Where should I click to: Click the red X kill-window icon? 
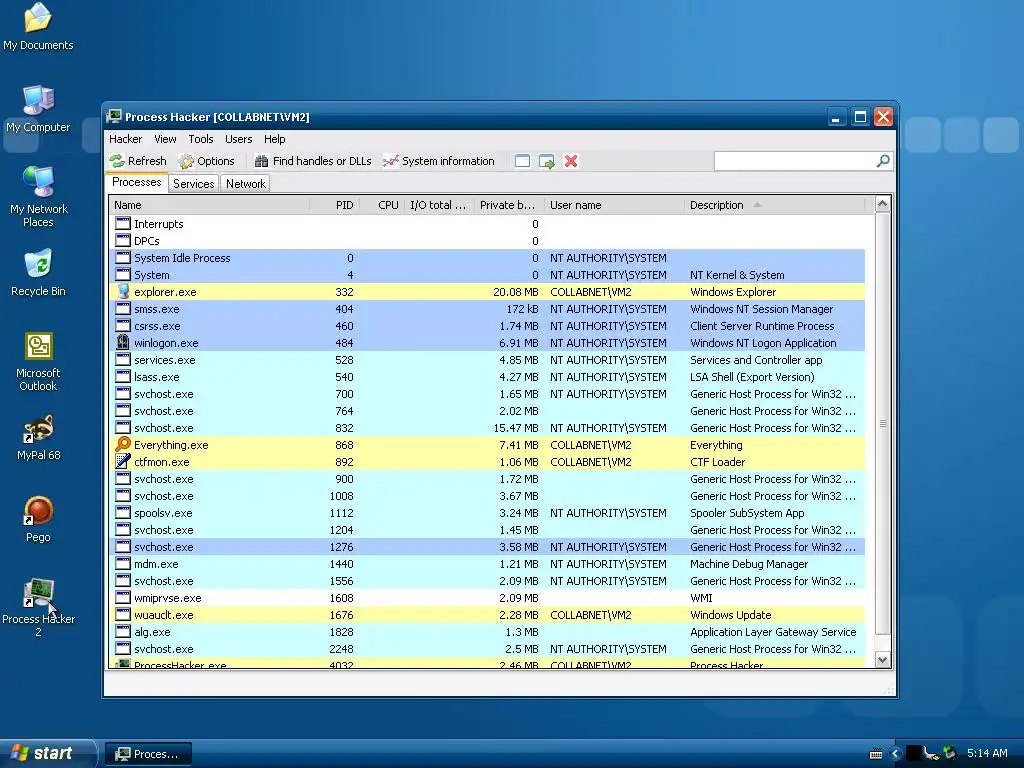571,161
